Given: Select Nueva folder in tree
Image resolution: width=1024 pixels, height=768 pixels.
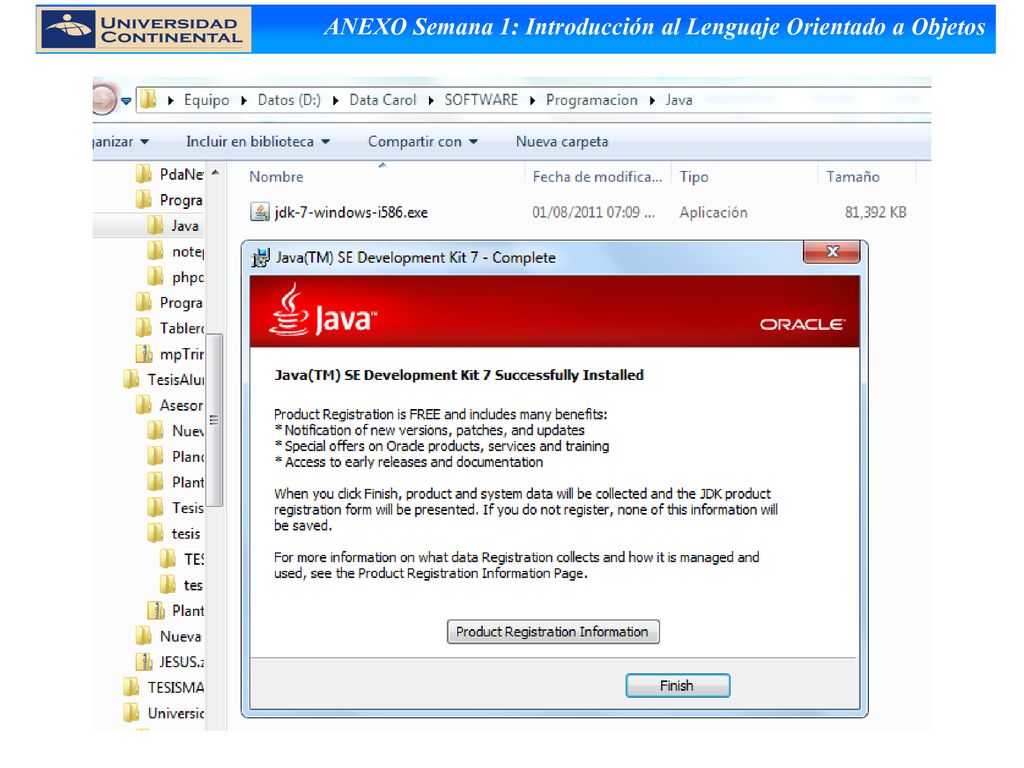Looking at the screenshot, I should [x=170, y=636].
